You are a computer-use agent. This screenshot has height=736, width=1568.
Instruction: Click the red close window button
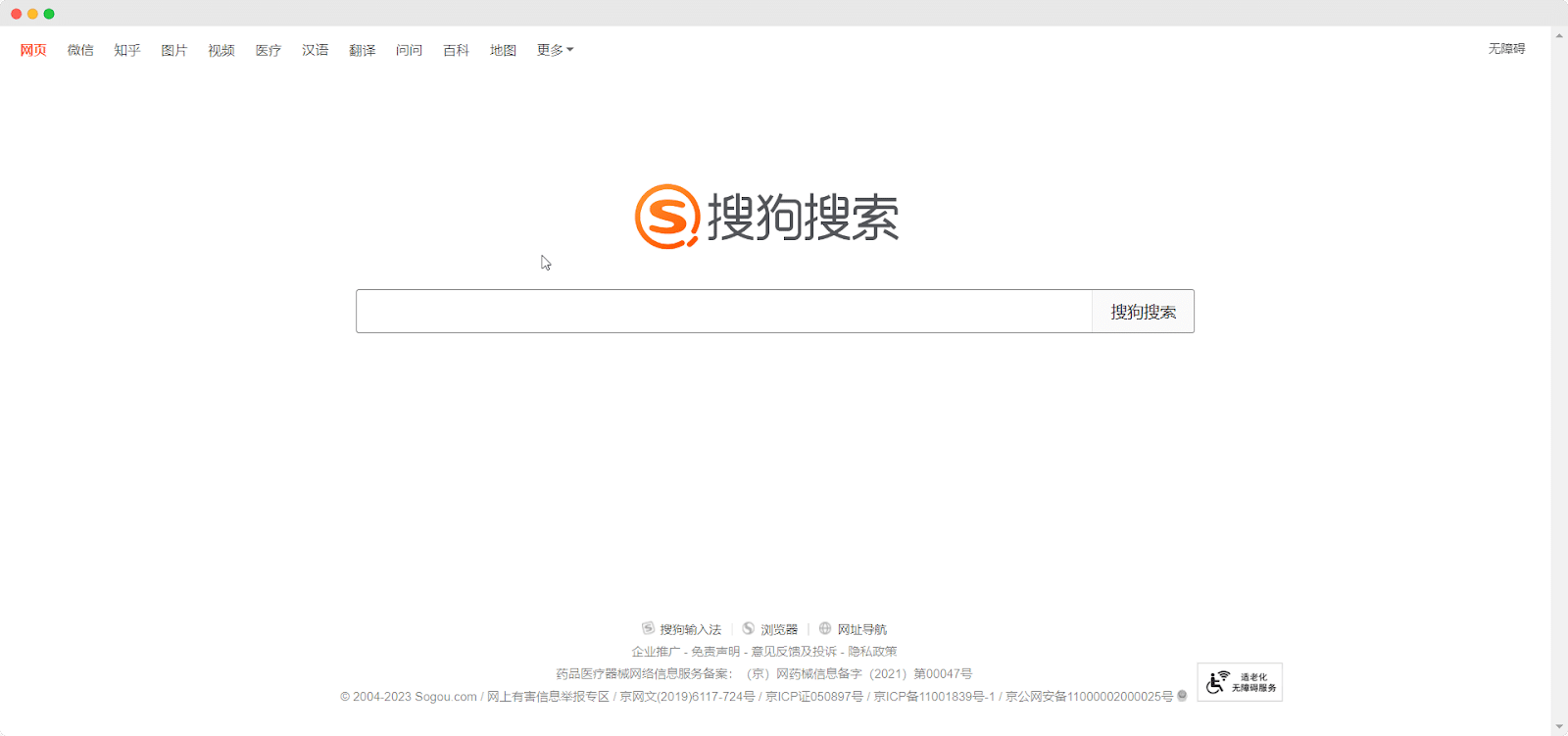click(x=16, y=14)
